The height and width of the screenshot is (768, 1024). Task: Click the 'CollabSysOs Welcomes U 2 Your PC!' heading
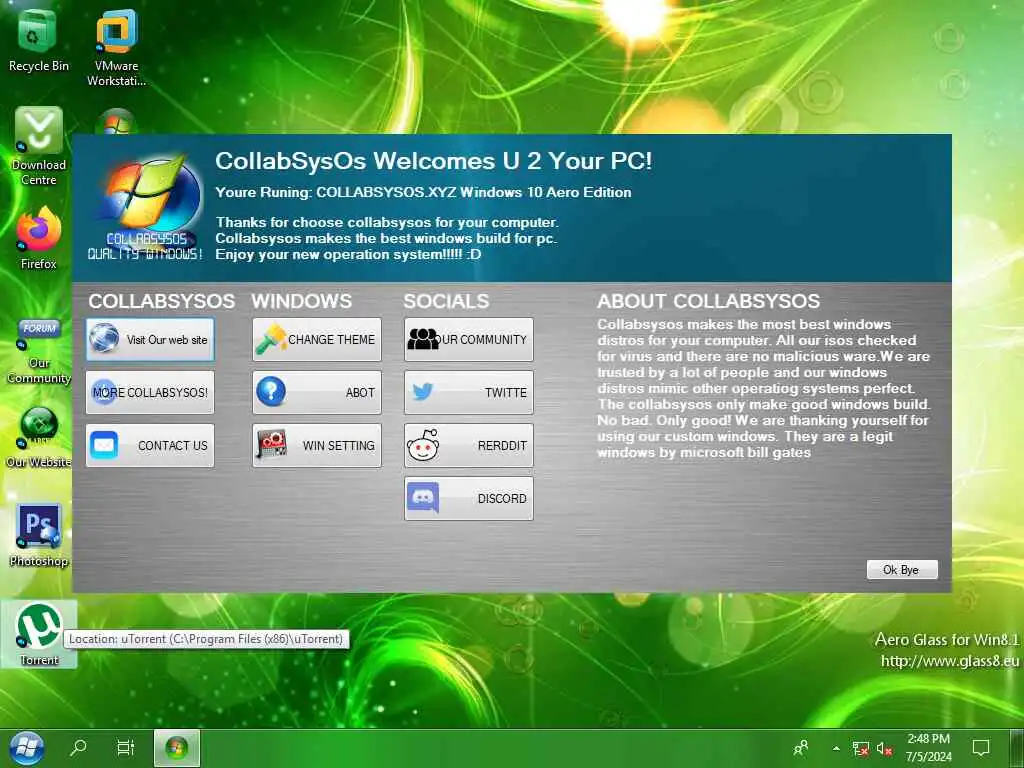tap(434, 161)
